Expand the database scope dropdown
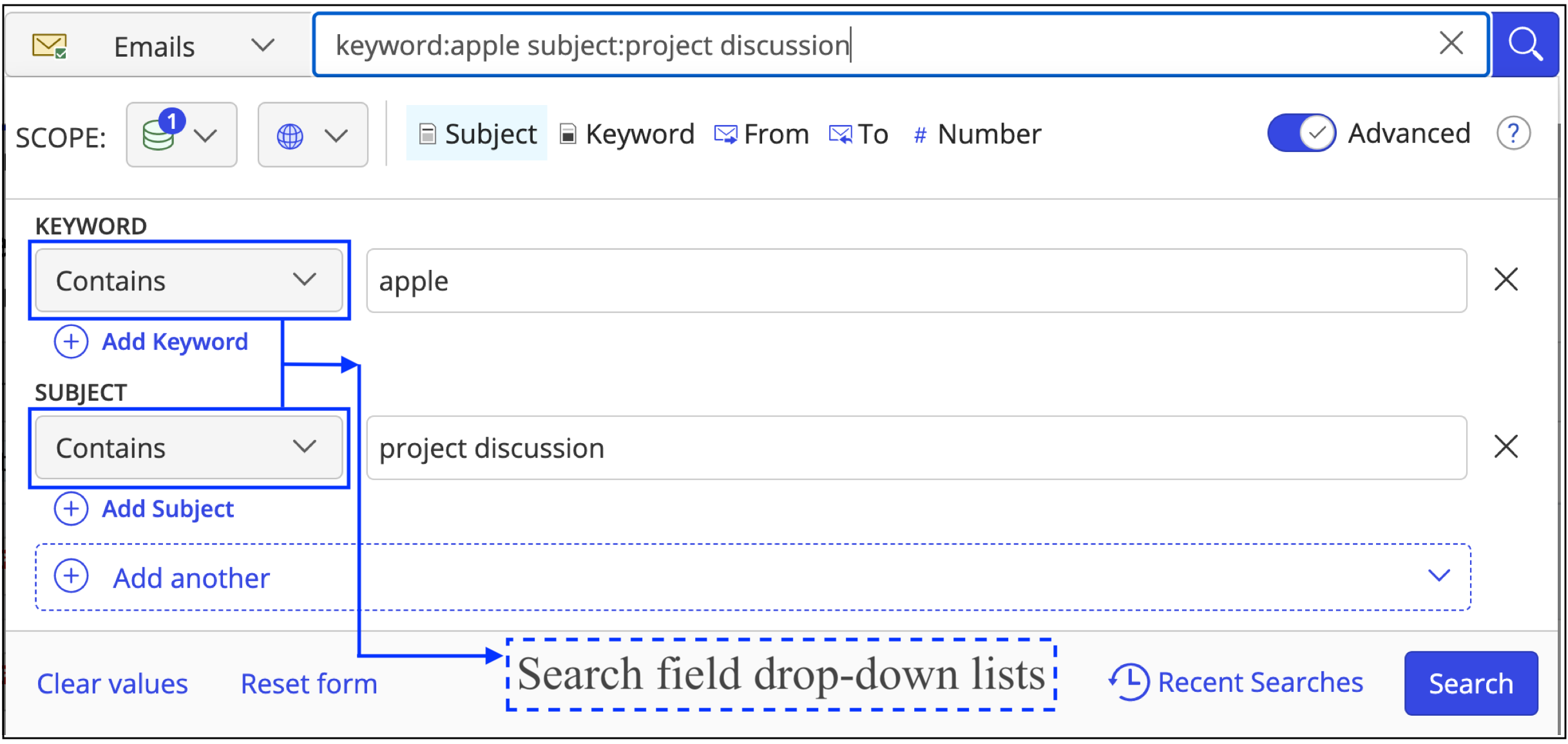Image resolution: width=1568 pixels, height=744 pixels. pyautogui.click(x=182, y=135)
